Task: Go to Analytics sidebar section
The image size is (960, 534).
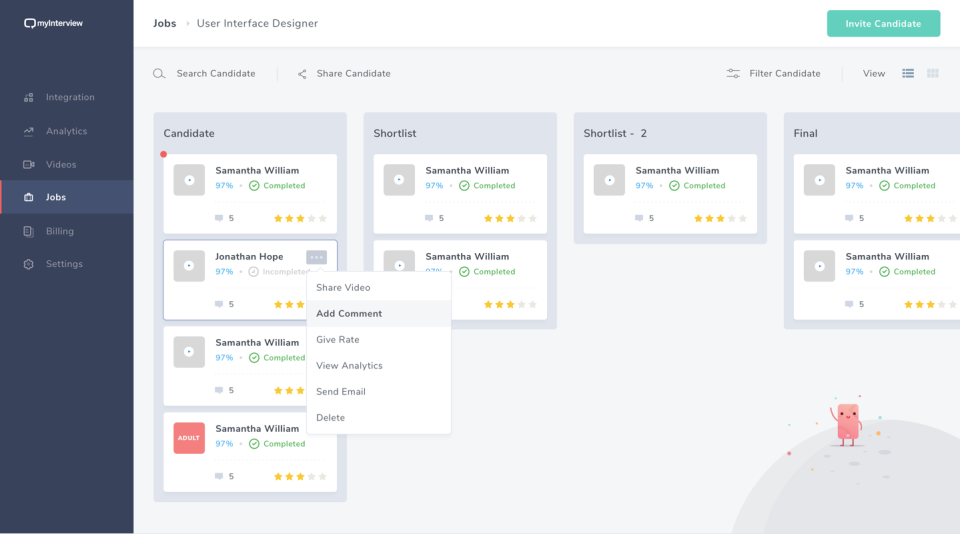Action: click(x=66, y=131)
